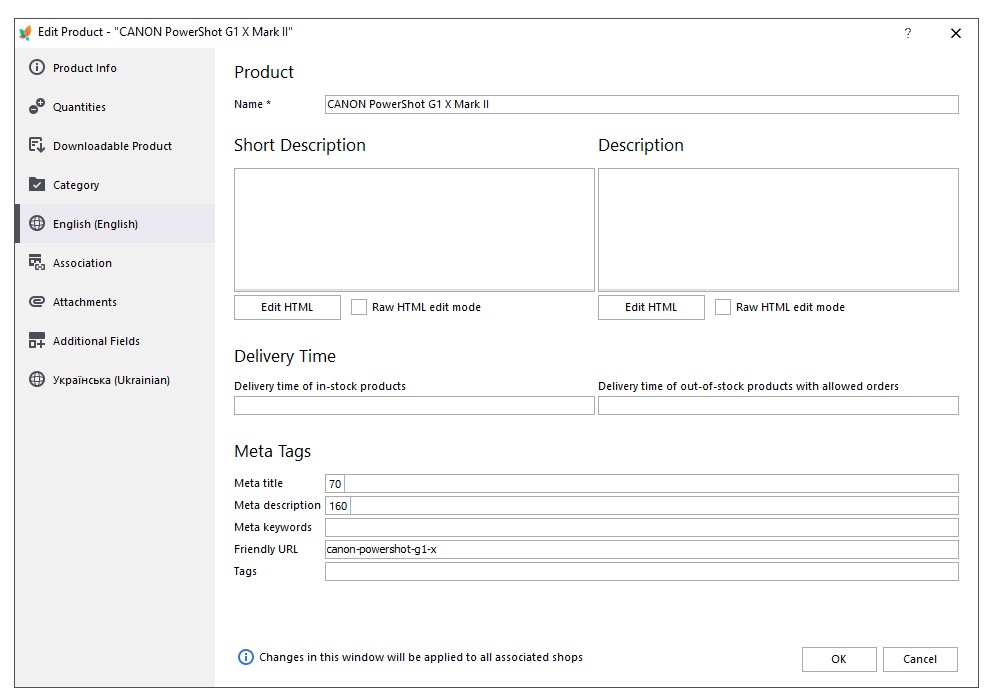
Task: Click the 70 character counter of Meta title
Action: [x=335, y=484]
